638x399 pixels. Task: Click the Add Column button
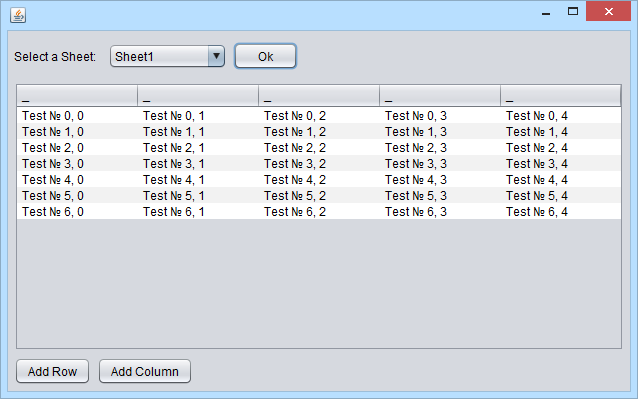(145, 371)
